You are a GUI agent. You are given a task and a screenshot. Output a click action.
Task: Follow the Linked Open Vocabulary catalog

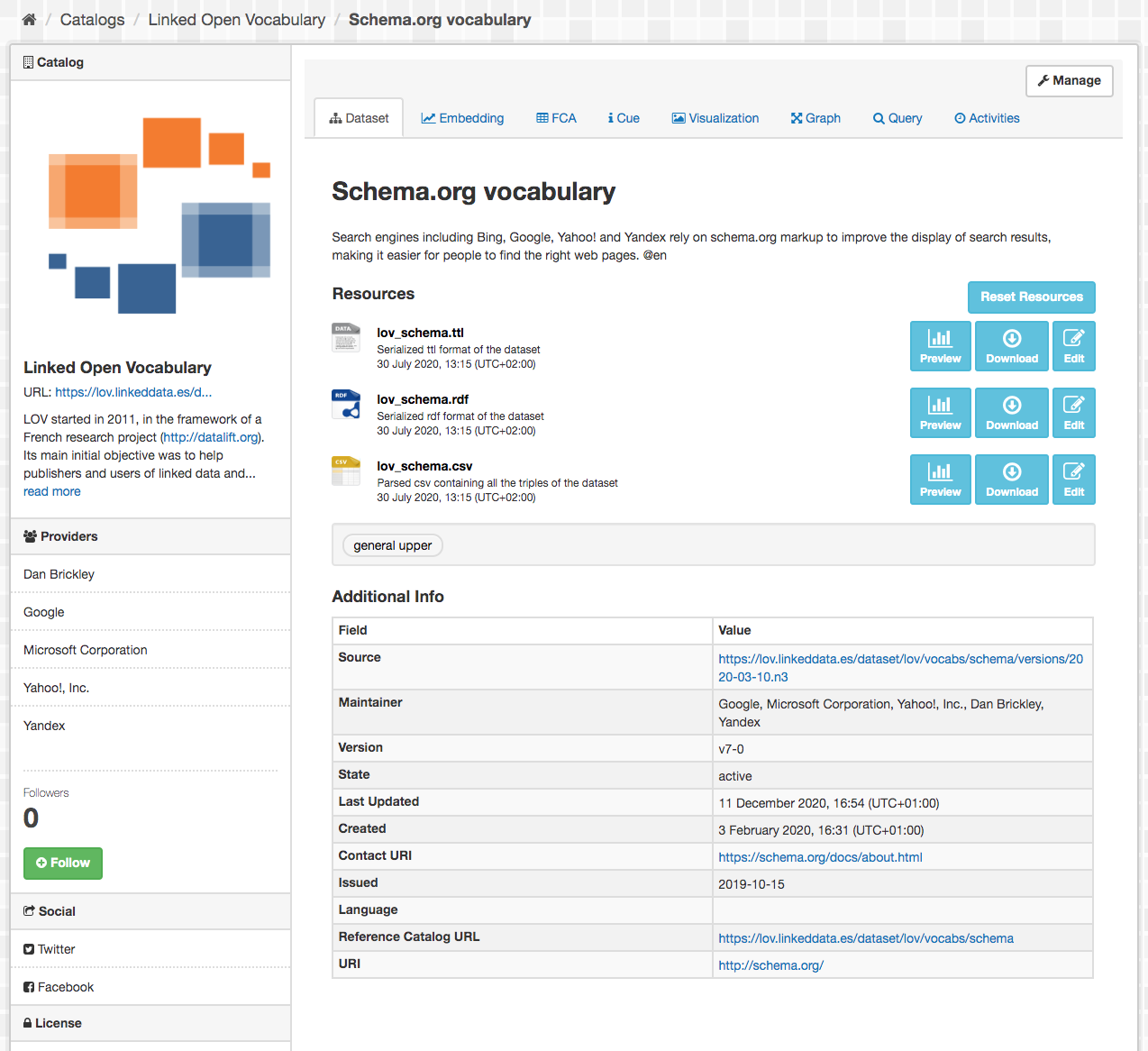point(63,863)
